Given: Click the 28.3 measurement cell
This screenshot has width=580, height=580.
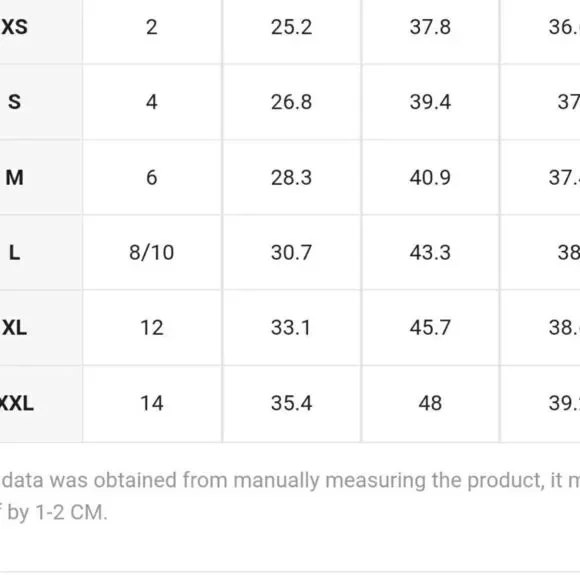Looking at the screenshot, I should click(291, 177).
